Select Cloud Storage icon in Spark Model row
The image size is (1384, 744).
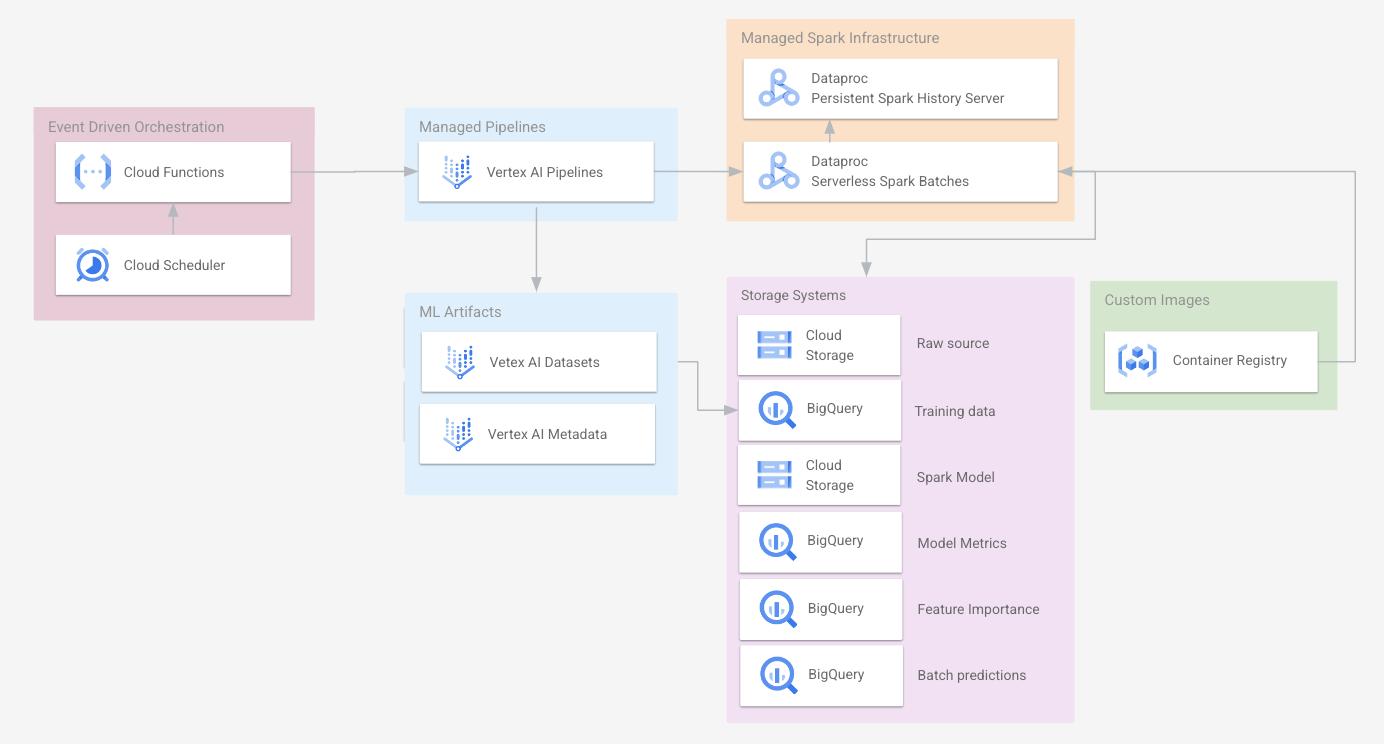pyautogui.click(x=775, y=475)
